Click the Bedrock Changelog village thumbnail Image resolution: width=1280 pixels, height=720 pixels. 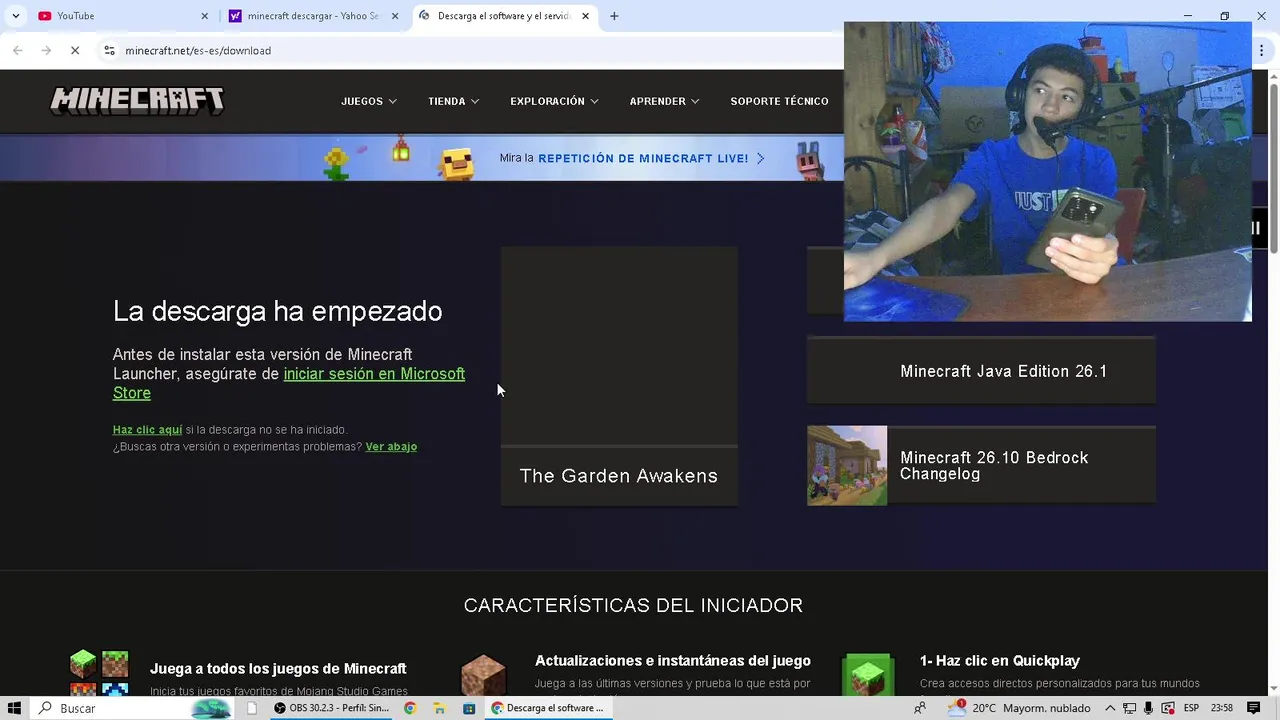(x=847, y=466)
